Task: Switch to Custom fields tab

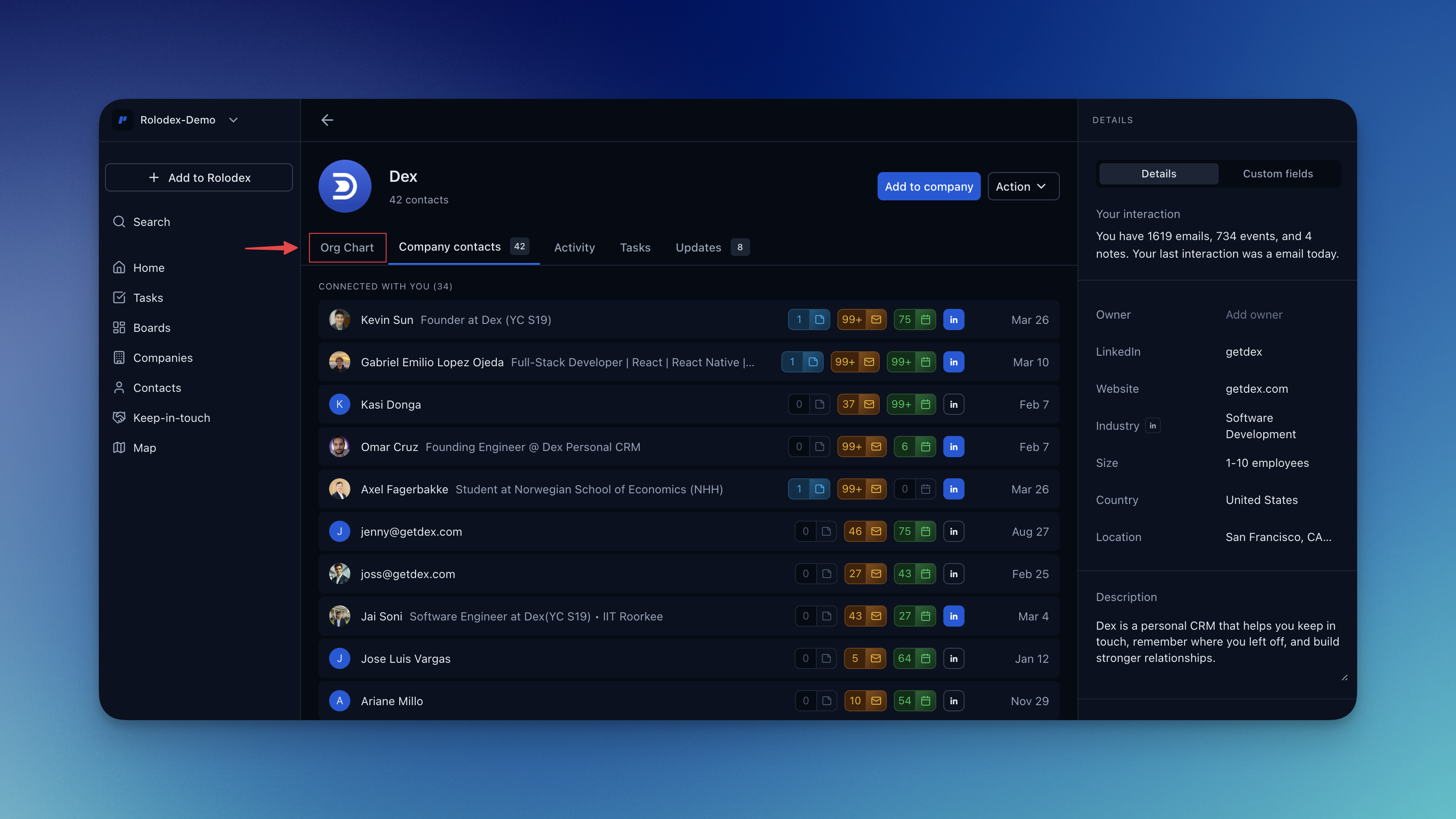Action: [x=1277, y=174]
